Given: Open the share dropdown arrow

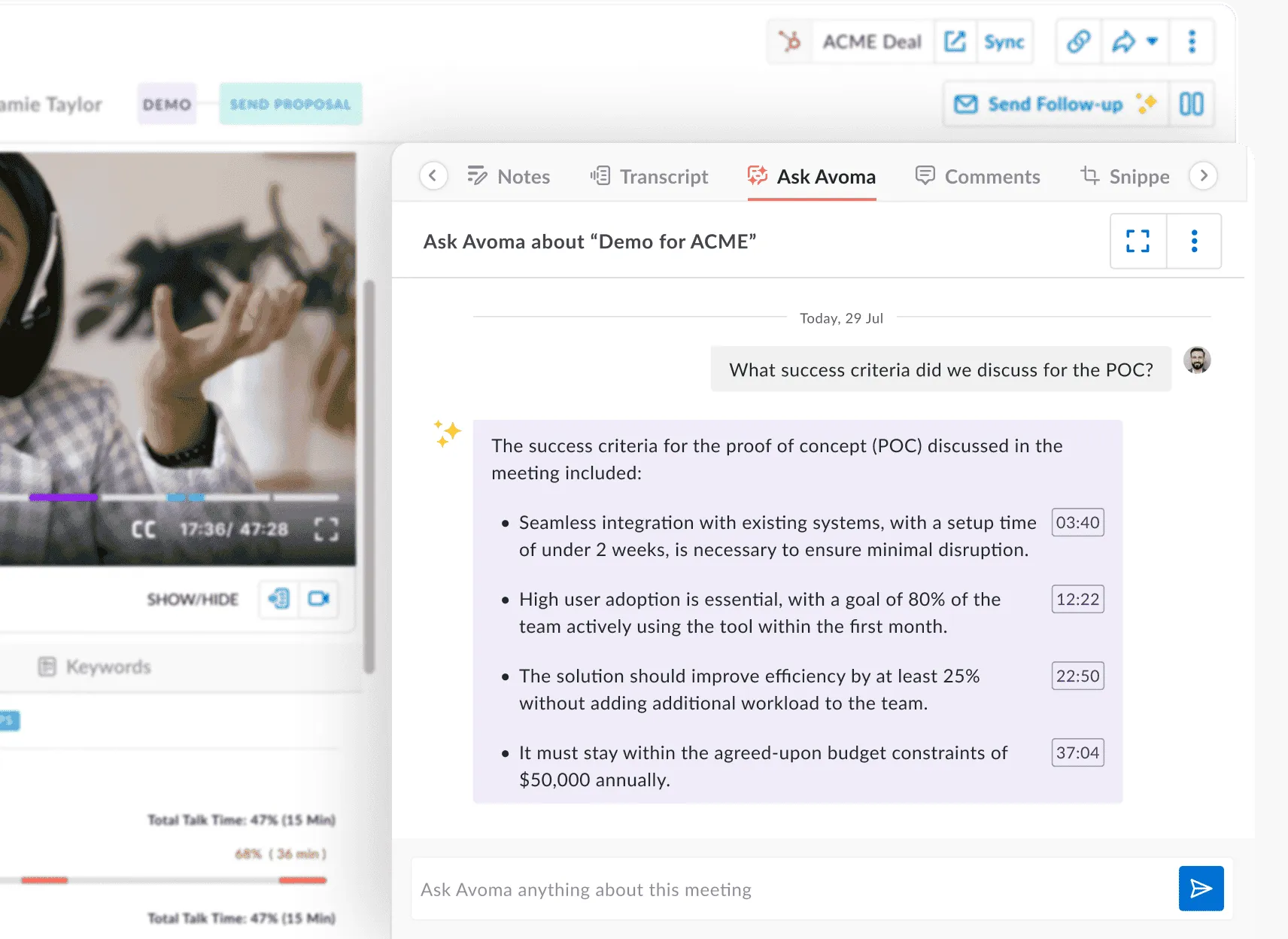Looking at the screenshot, I should (1152, 41).
